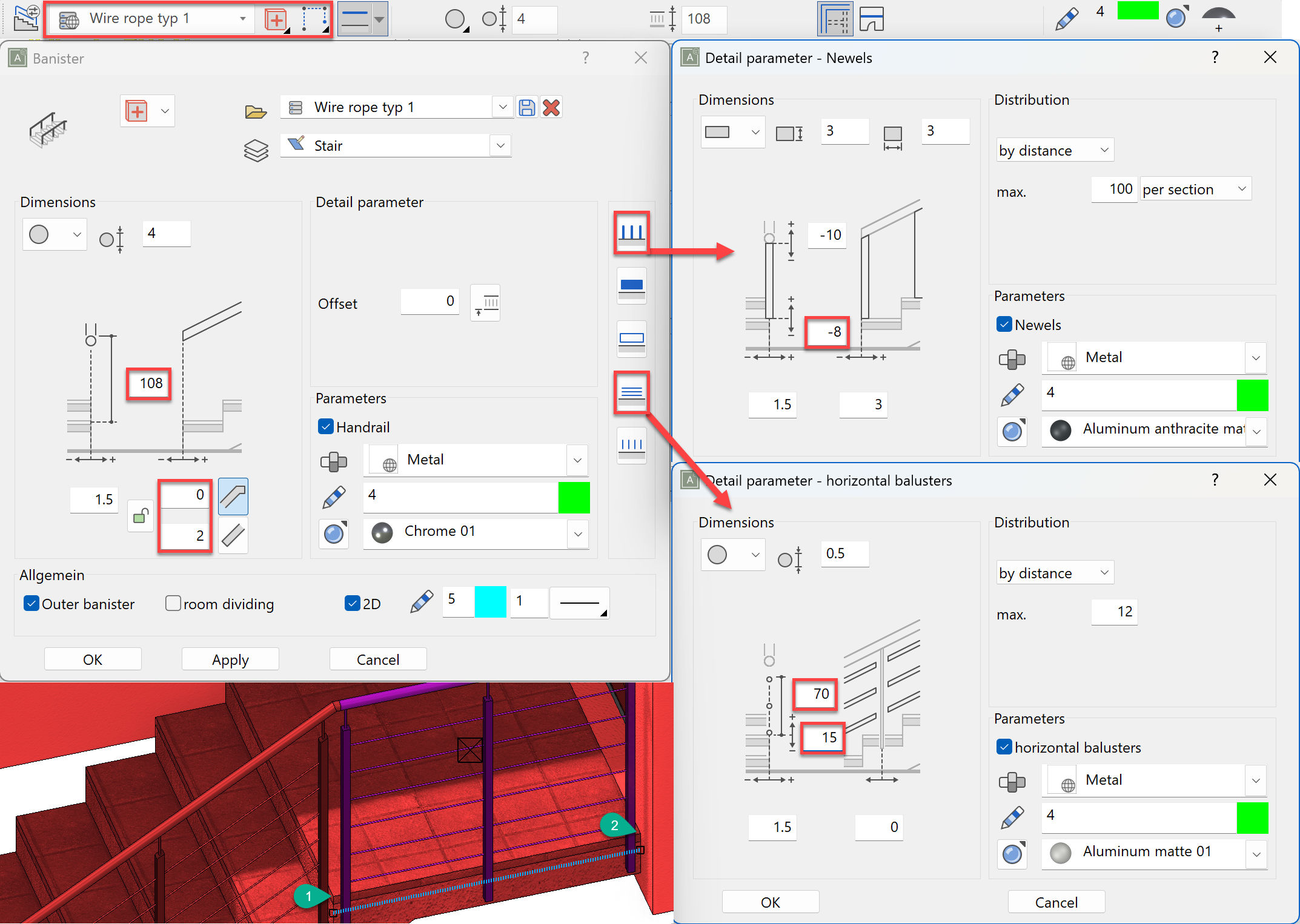Screen dimensions: 1300x924
Task: Click the Handrail pen icon
Action: 334,497
